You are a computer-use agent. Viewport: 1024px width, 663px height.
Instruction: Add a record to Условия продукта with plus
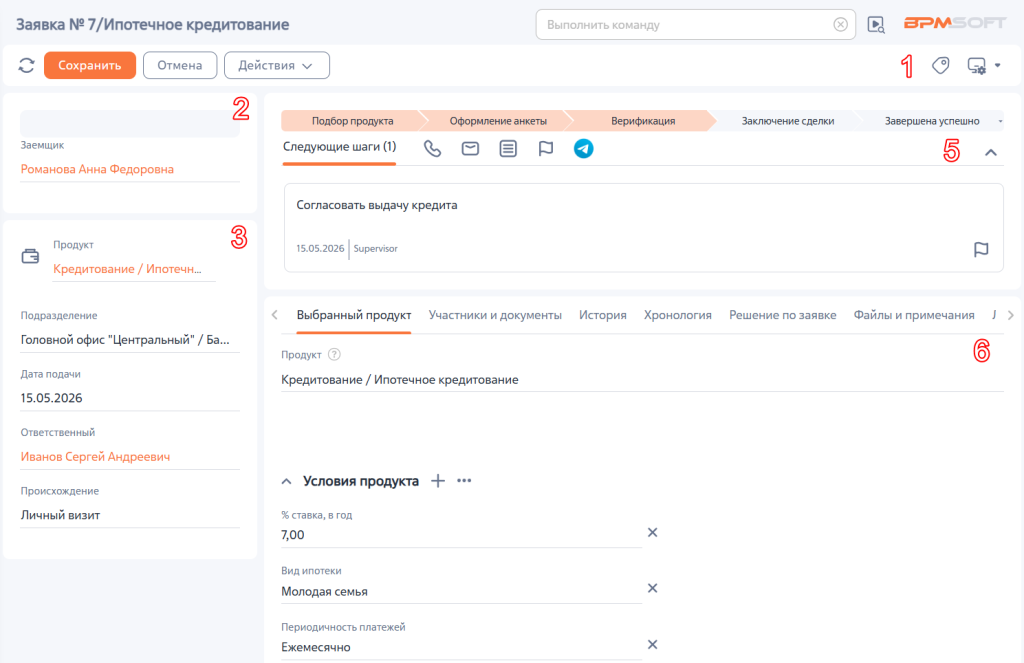[x=438, y=481]
